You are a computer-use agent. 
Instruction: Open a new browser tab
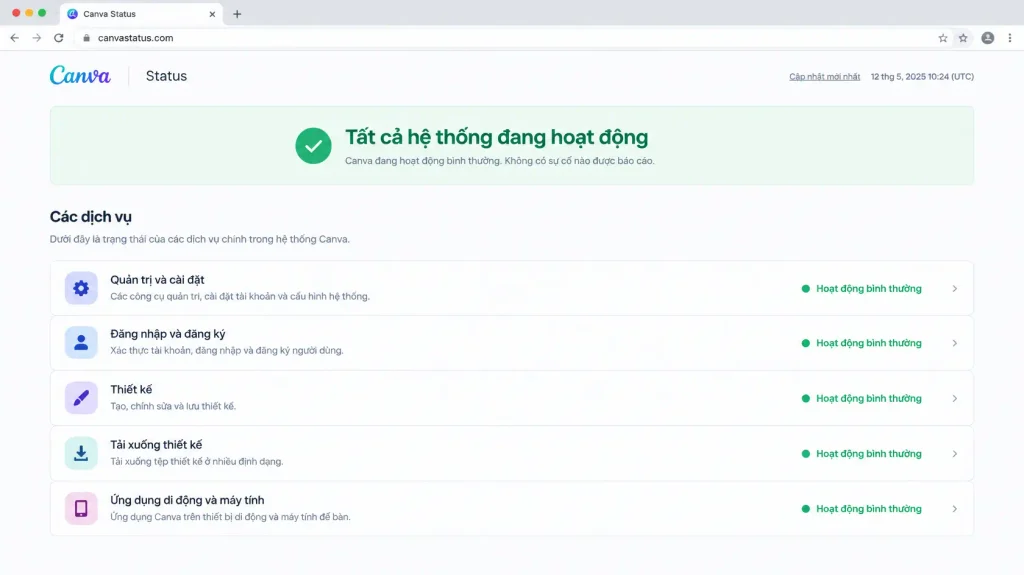(x=237, y=14)
